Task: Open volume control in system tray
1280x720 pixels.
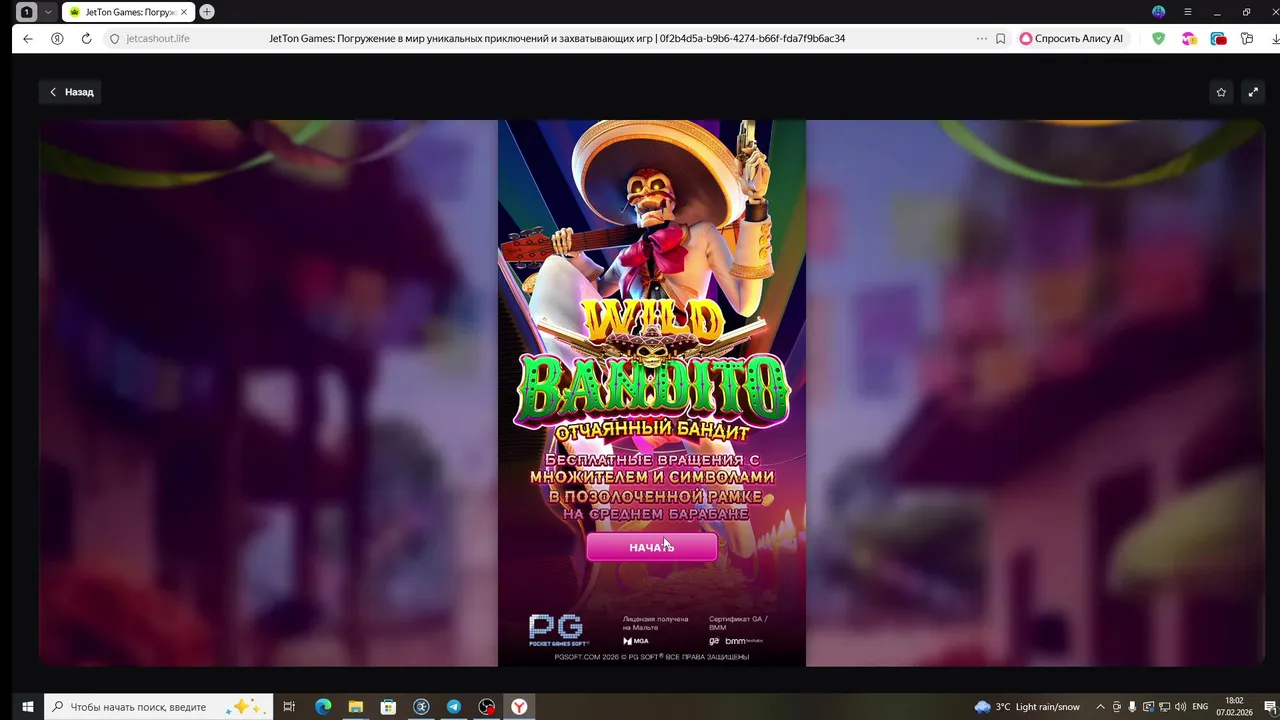Action: [x=1181, y=707]
